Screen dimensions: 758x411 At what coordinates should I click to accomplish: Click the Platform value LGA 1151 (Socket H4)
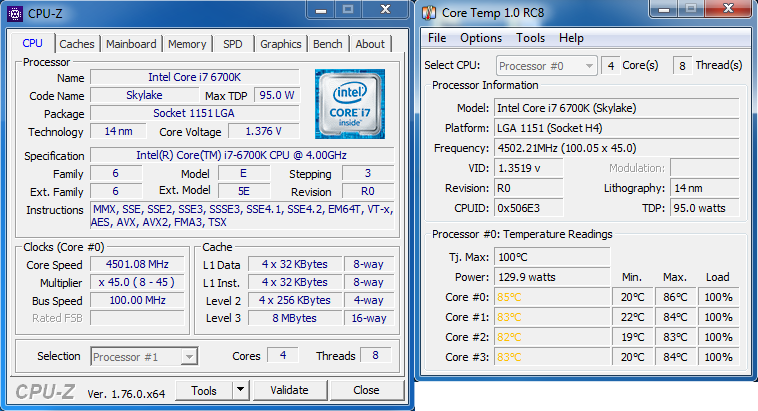616,128
